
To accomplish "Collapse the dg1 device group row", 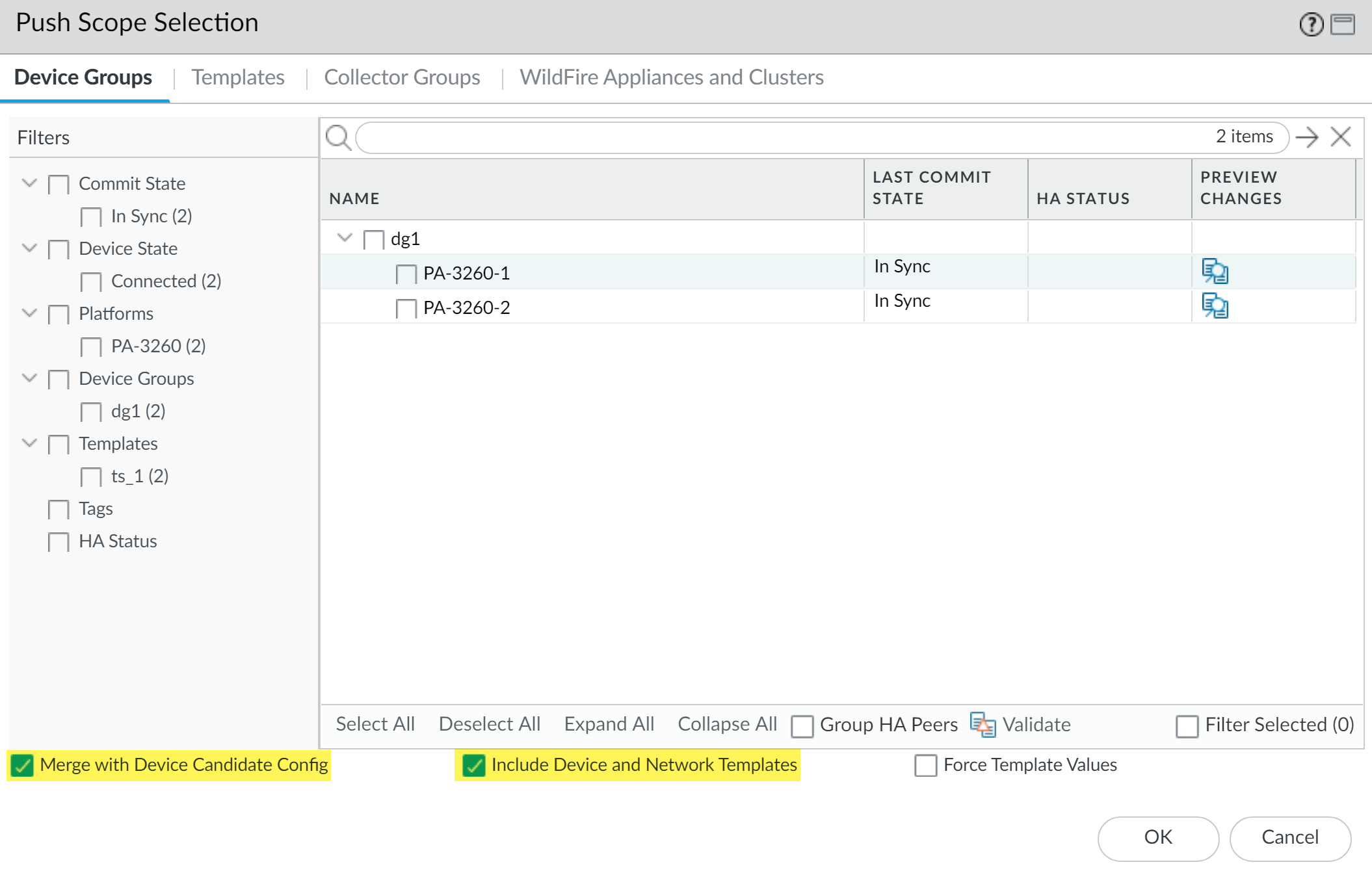I will pyautogui.click(x=345, y=238).
